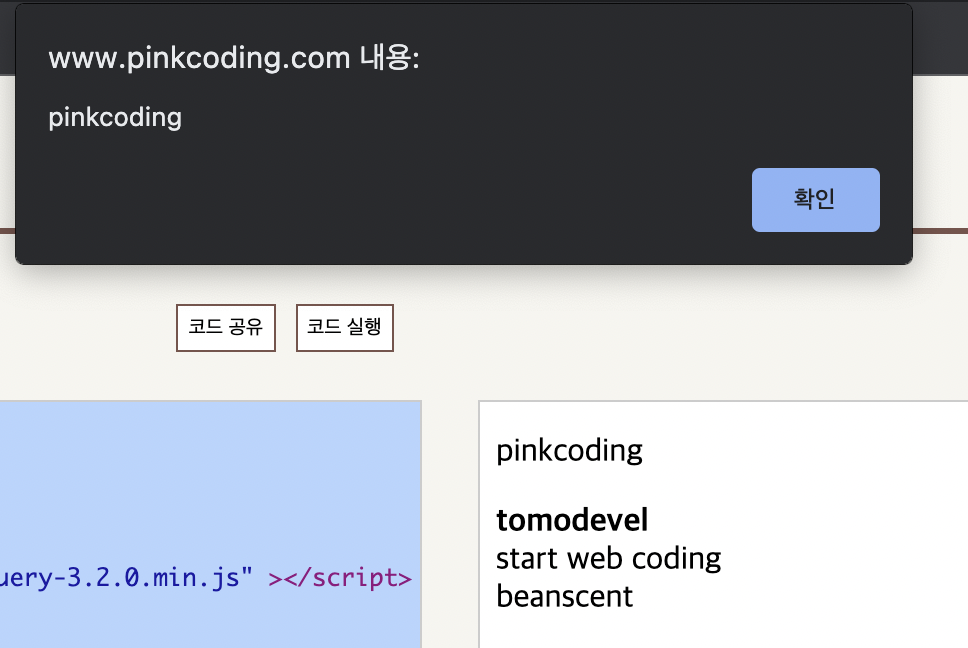Click the 'beanscent' line in output
Image resolution: width=968 pixels, height=648 pixels.
[x=564, y=597]
